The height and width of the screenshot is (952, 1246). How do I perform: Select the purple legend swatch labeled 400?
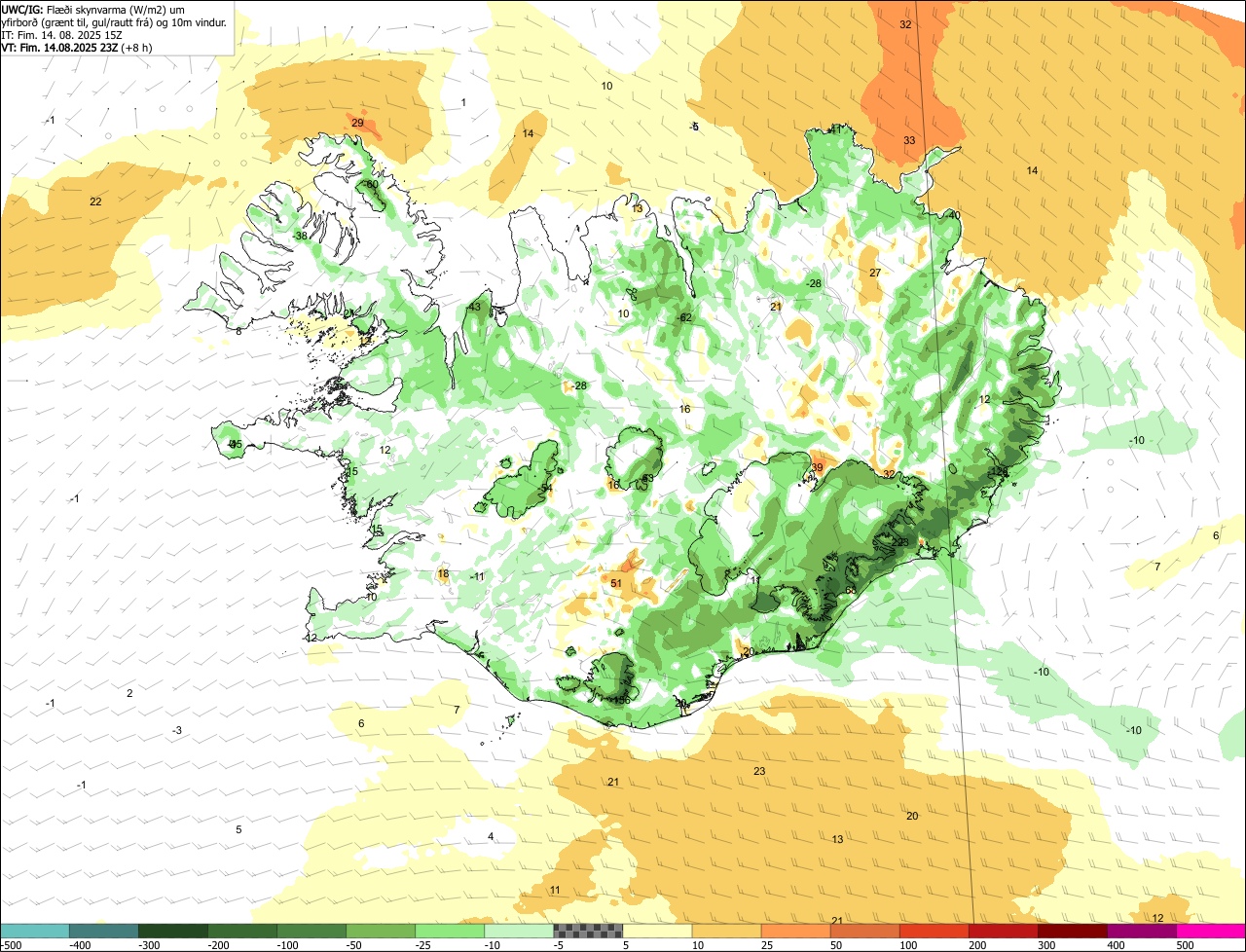pos(1141,931)
